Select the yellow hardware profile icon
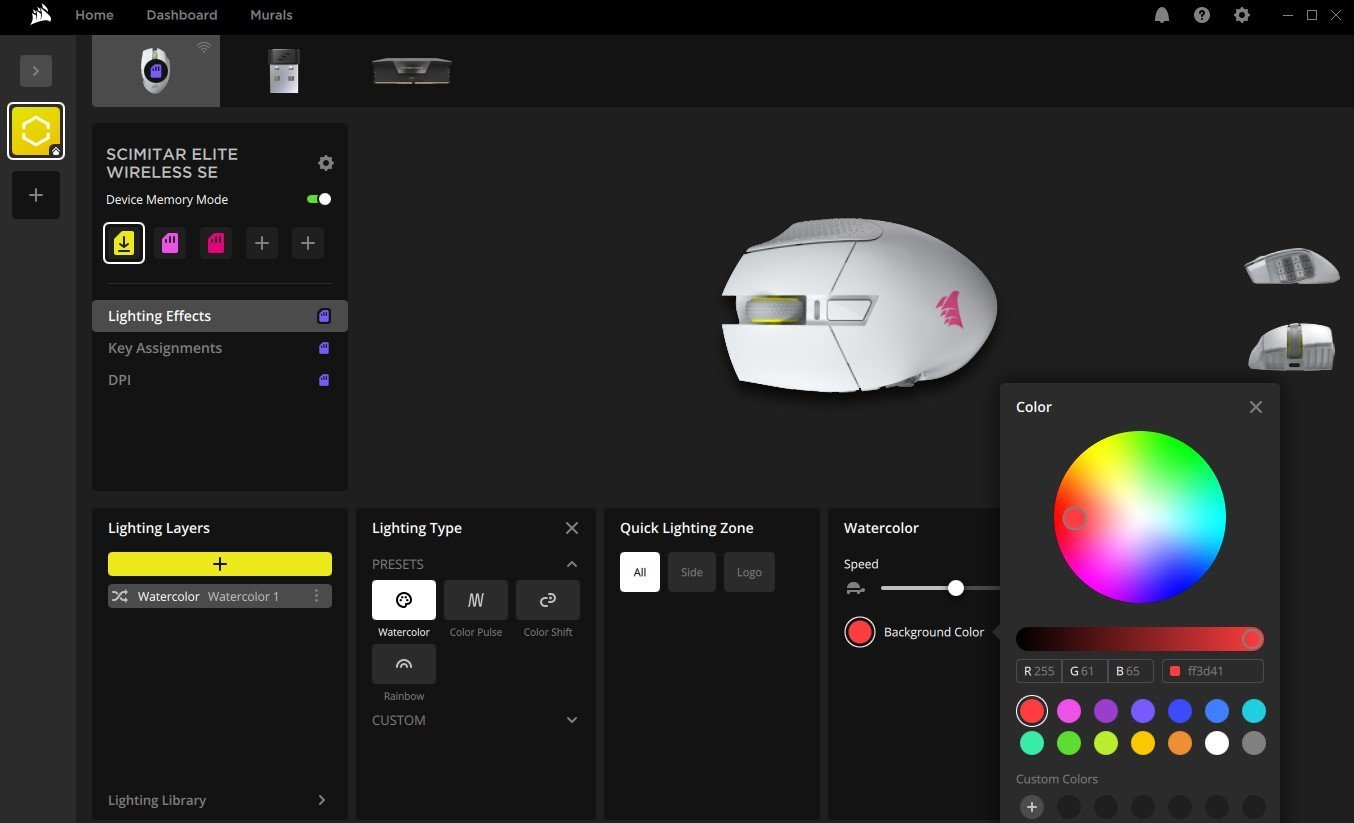Image resolution: width=1354 pixels, height=823 pixels. 123,242
